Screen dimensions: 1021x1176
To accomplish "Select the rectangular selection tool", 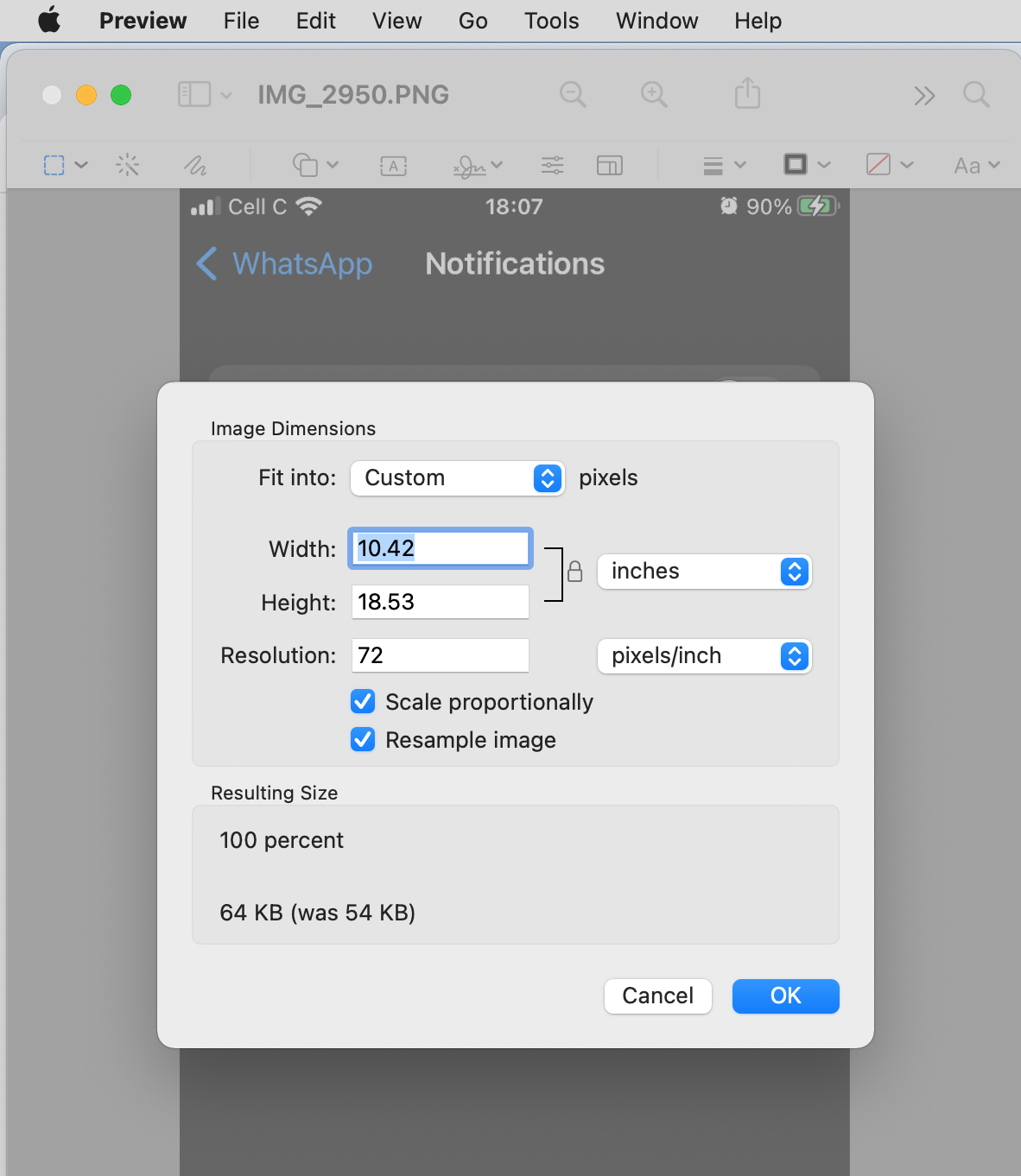I will [x=55, y=164].
